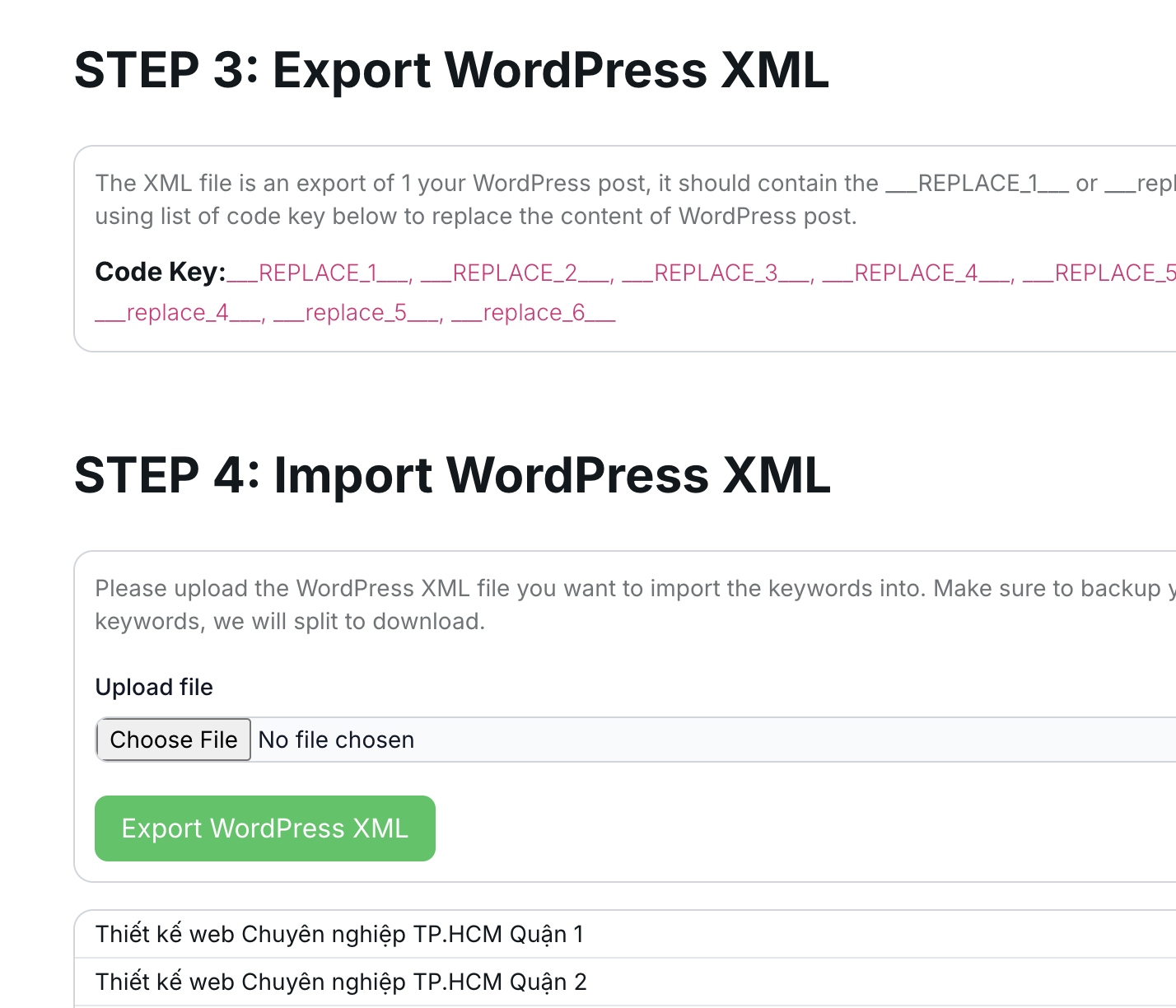Click the No file chosen upload field
Image resolution: width=1176 pixels, height=1008 pixels.
636,740
